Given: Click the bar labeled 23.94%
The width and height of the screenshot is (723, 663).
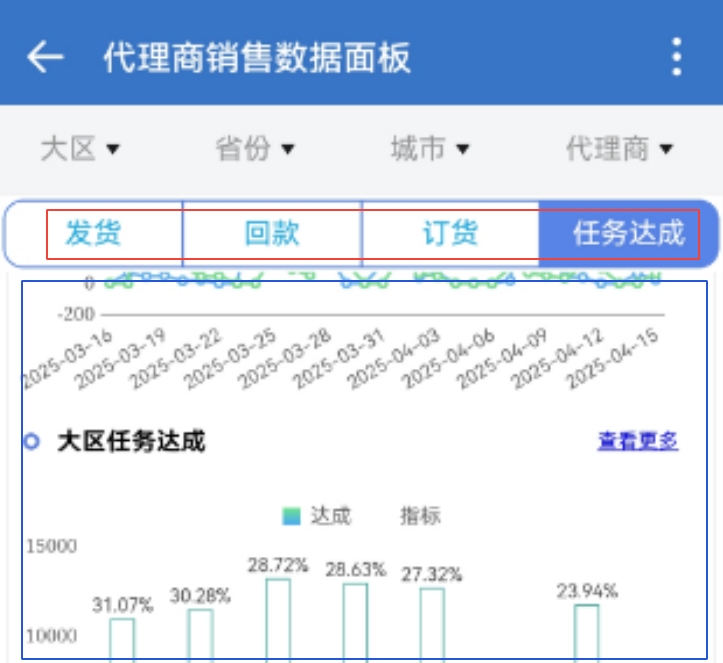Looking at the screenshot, I should [587, 633].
